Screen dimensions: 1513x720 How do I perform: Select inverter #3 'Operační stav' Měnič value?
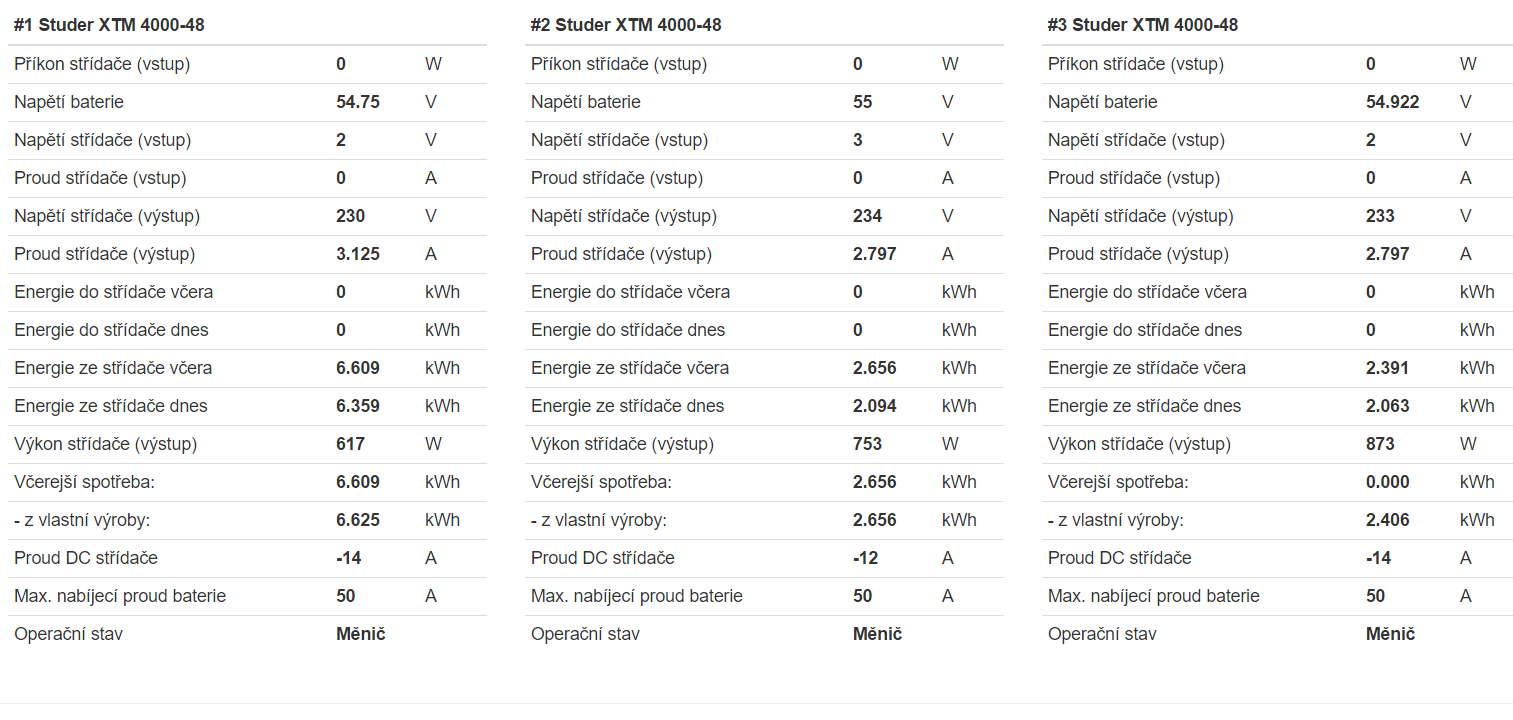point(1391,634)
